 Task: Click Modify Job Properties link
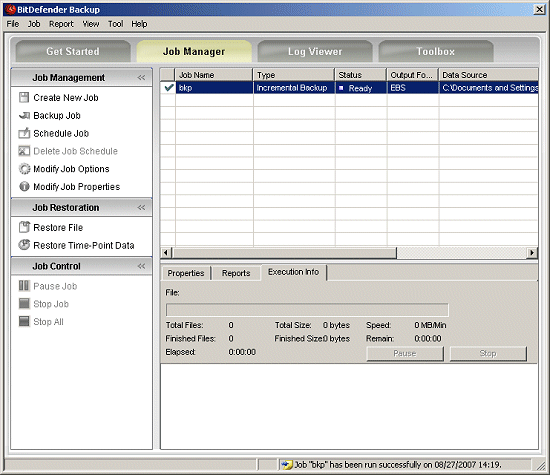coord(76,187)
